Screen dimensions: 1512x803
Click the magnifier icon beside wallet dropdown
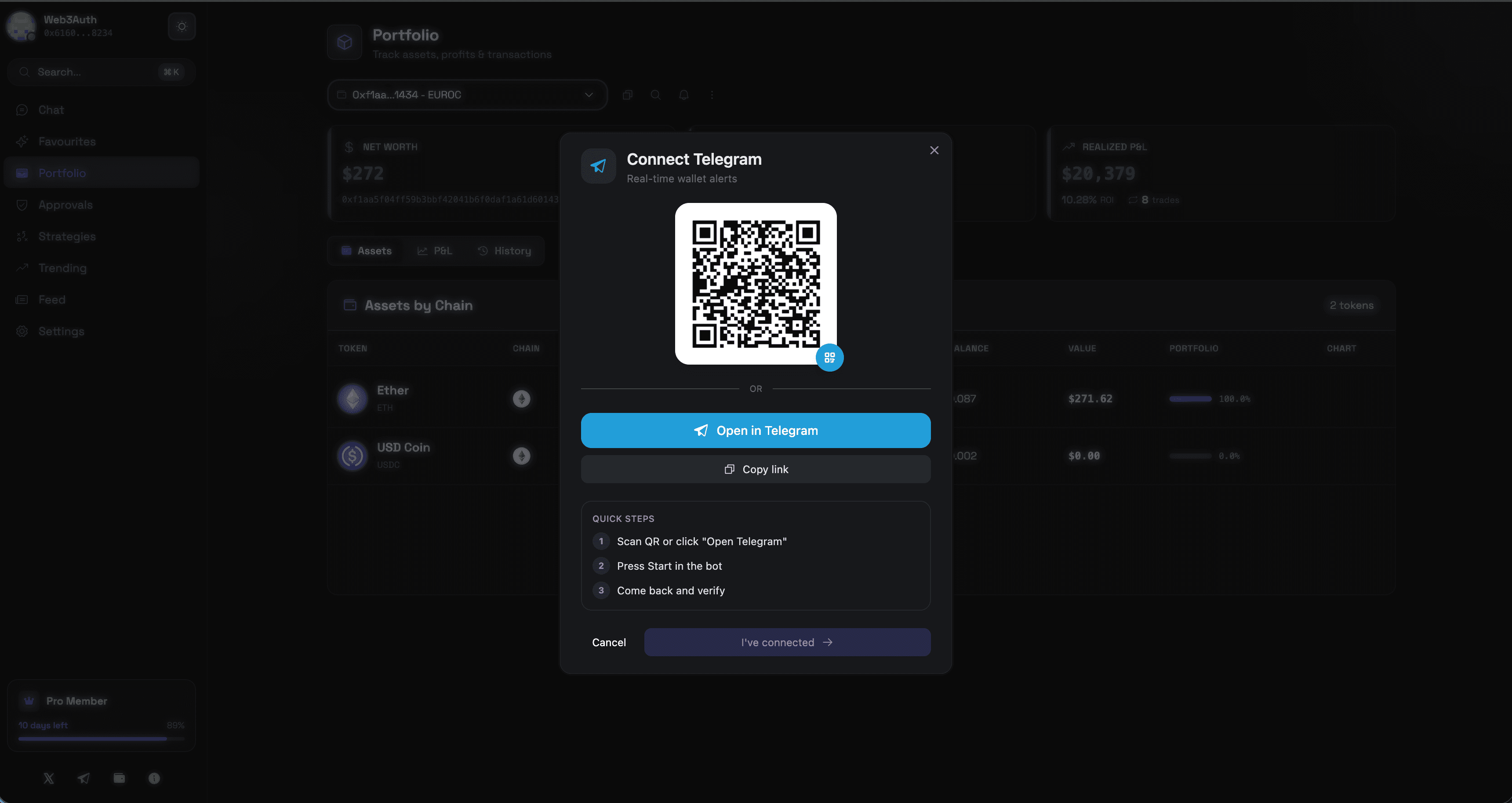(x=656, y=95)
